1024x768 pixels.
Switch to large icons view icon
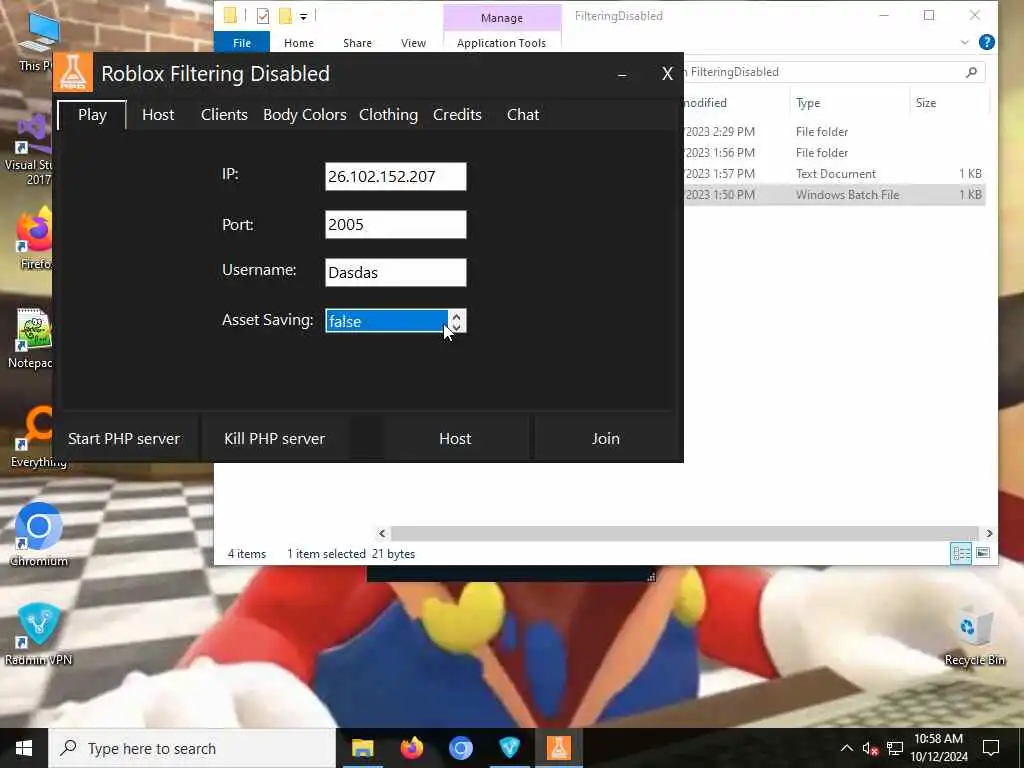(983, 554)
